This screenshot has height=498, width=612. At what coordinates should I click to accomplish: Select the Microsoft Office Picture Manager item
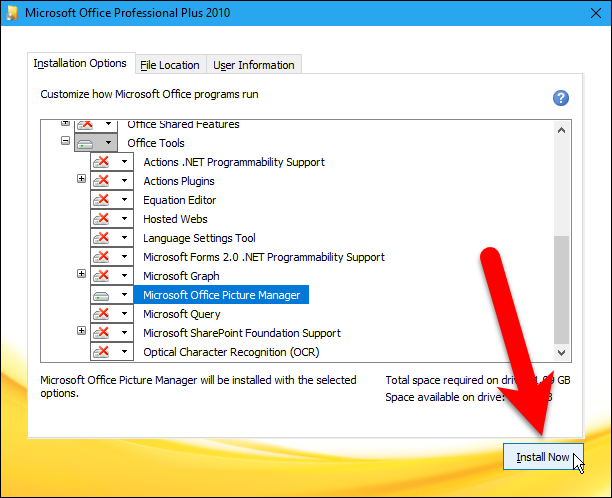(x=221, y=295)
